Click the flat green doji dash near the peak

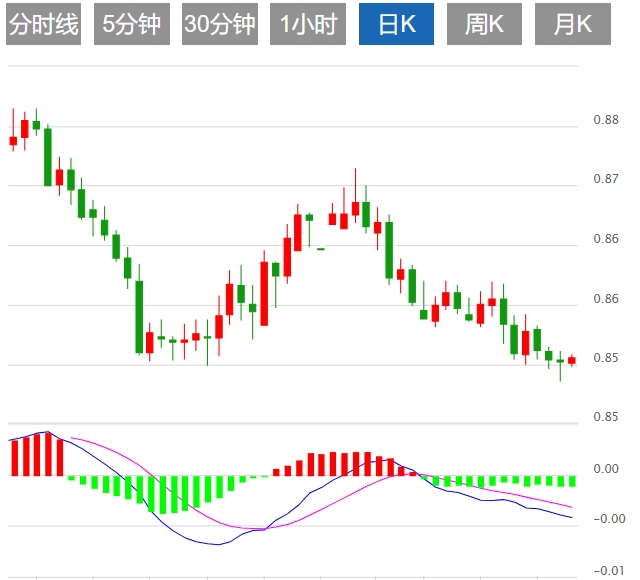coord(321,249)
